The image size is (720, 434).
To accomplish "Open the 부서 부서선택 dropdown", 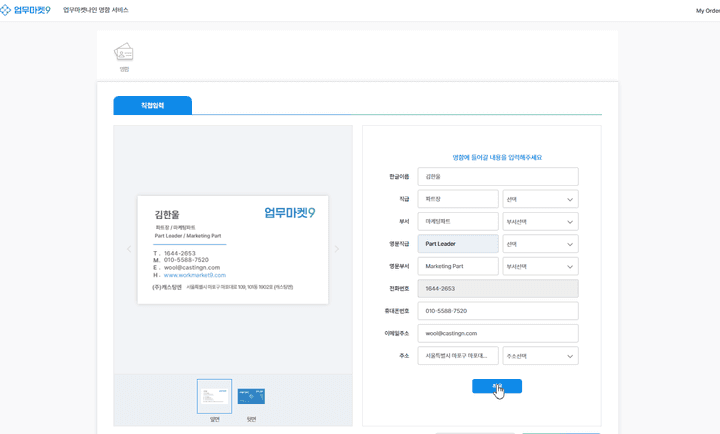I will pos(540,221).
